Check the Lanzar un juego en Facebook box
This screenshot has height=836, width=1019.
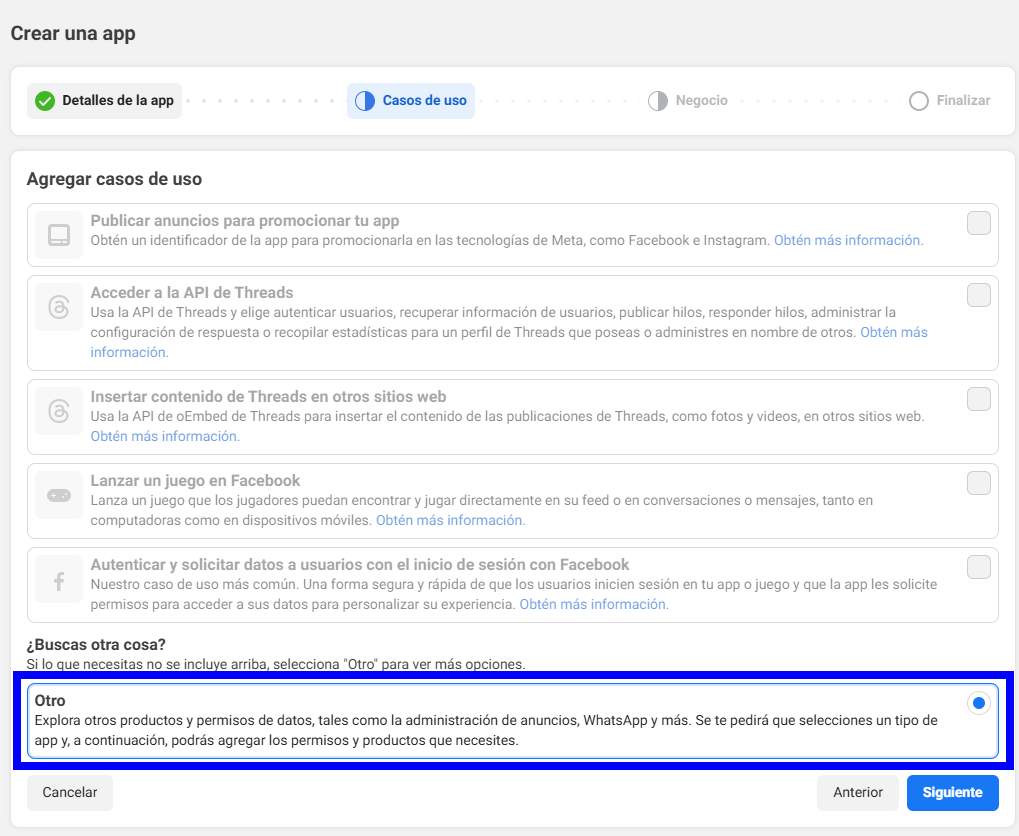[978, 483]
